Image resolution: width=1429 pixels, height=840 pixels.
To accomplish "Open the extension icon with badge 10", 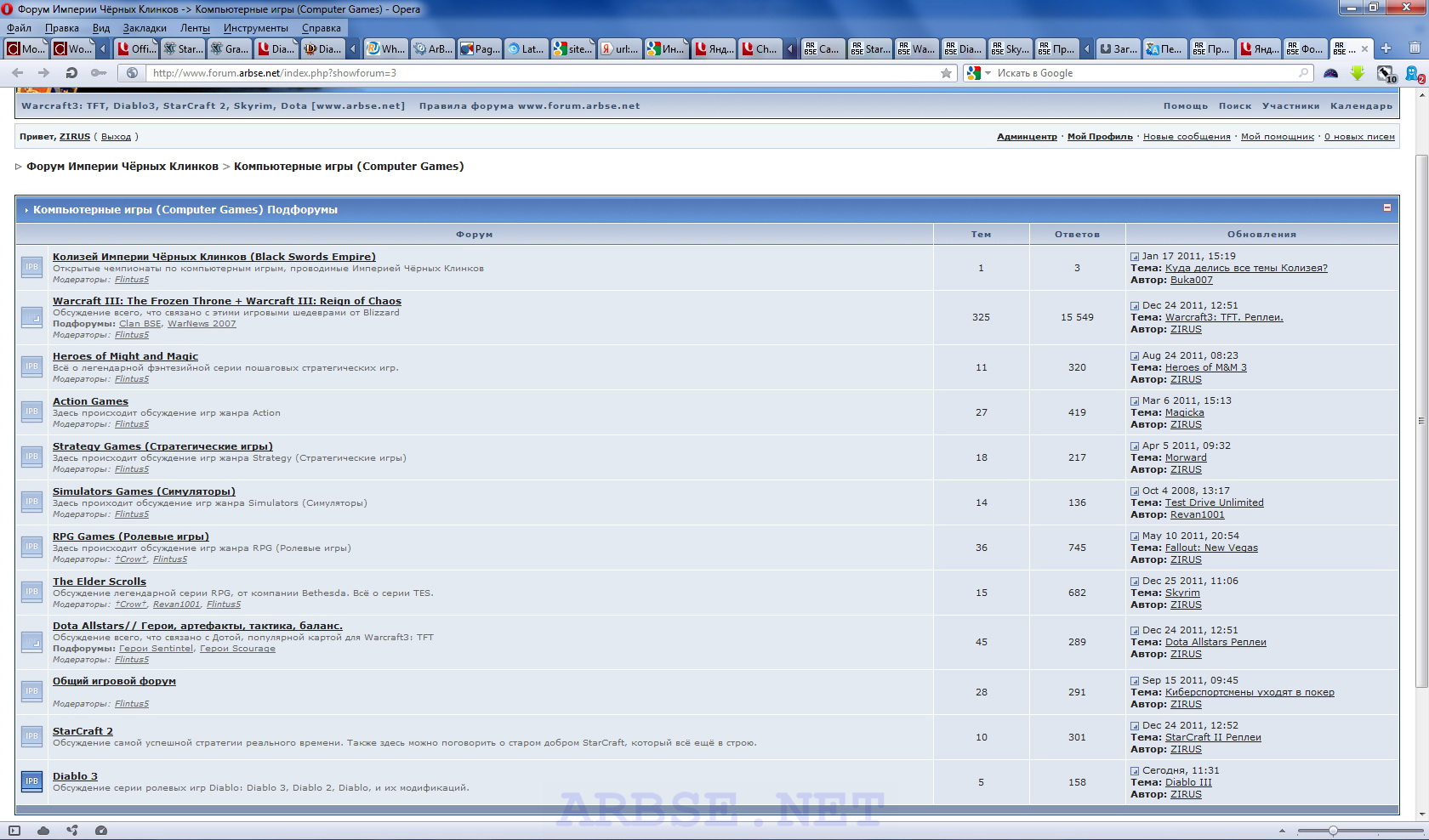I will (x=1386, y=74).
